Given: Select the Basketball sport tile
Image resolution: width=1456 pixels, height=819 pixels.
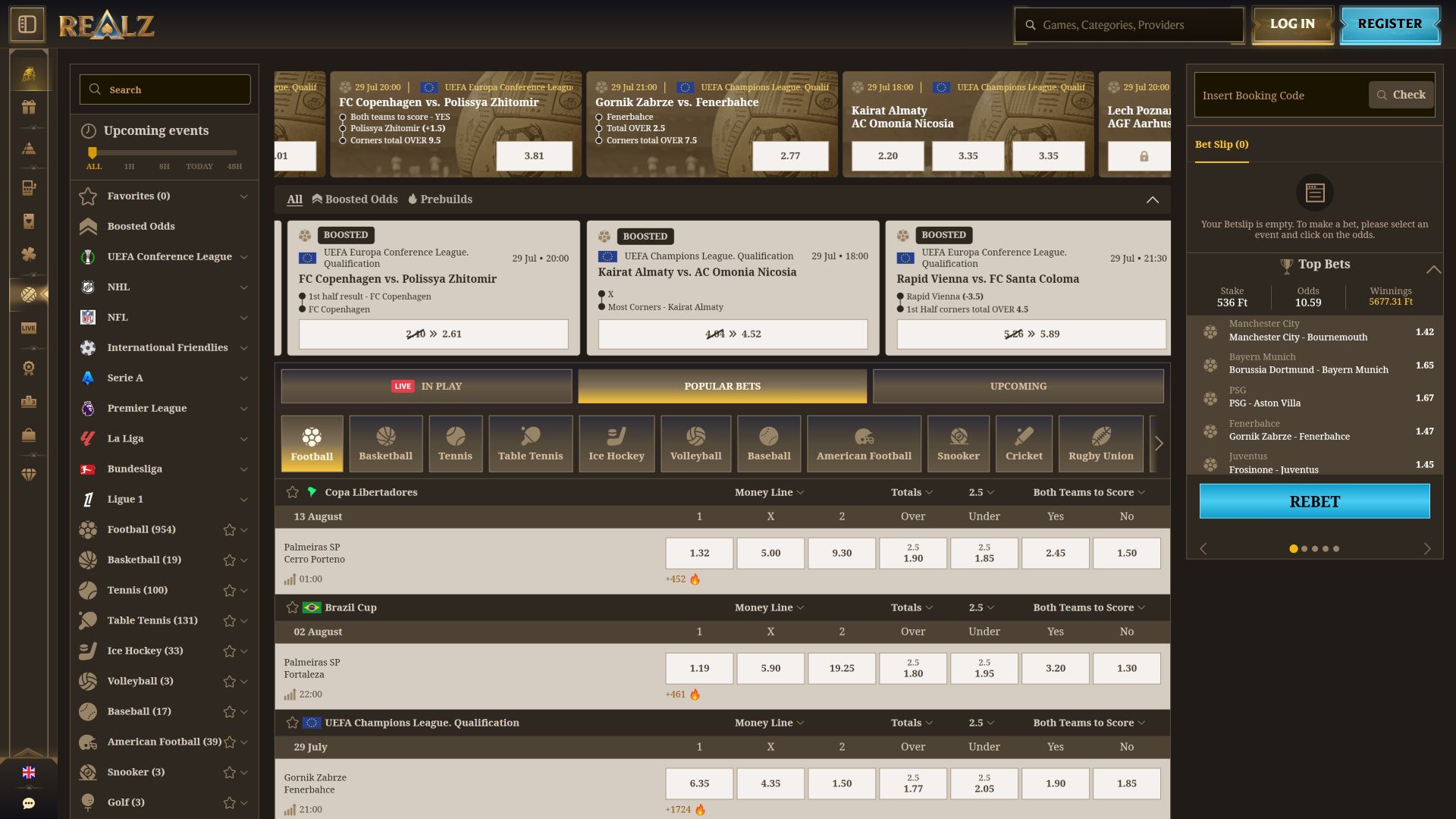Looking at the screenshot, I should [x=386, y=444].
